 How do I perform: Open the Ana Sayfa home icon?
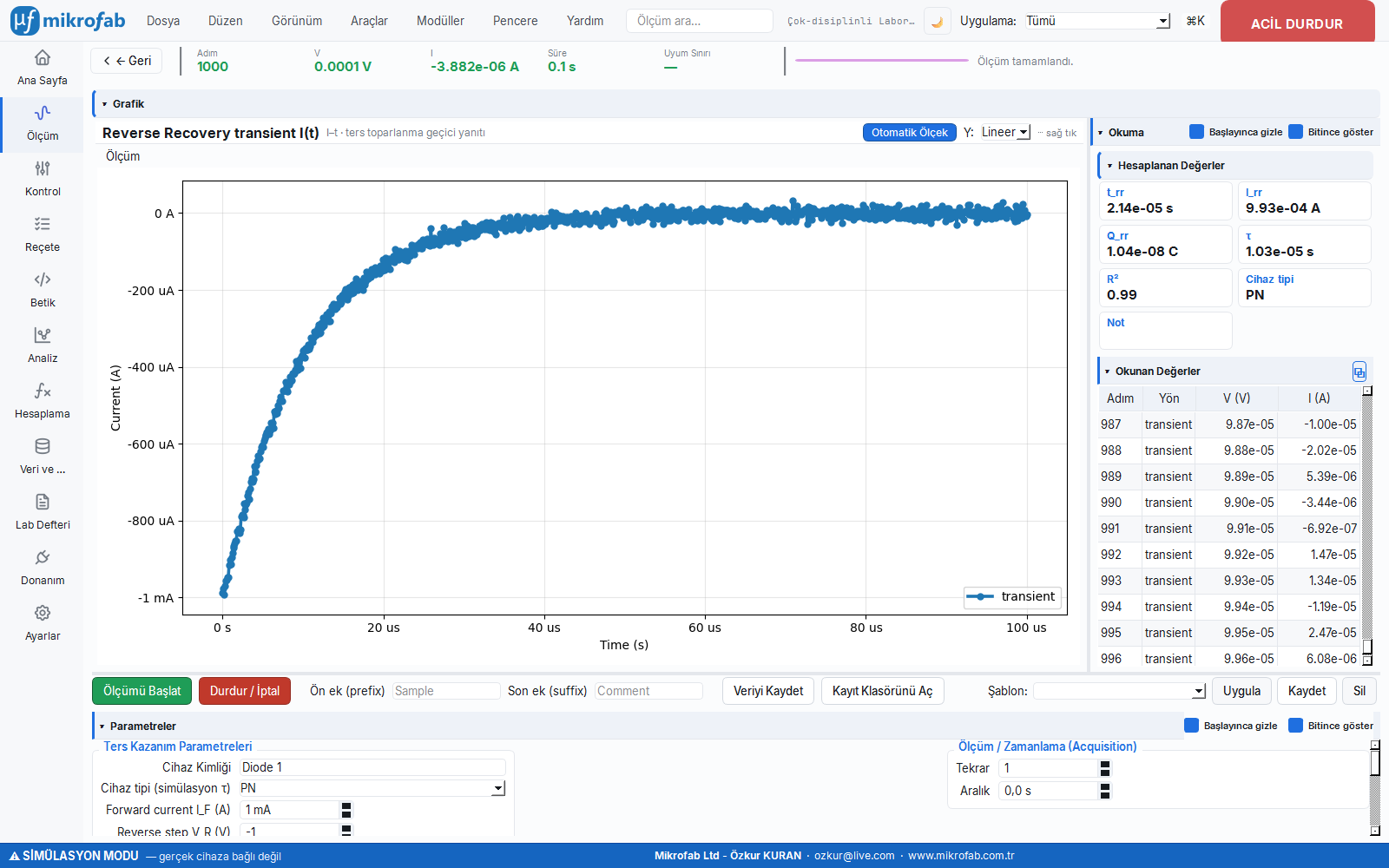[x=42, y=58]
